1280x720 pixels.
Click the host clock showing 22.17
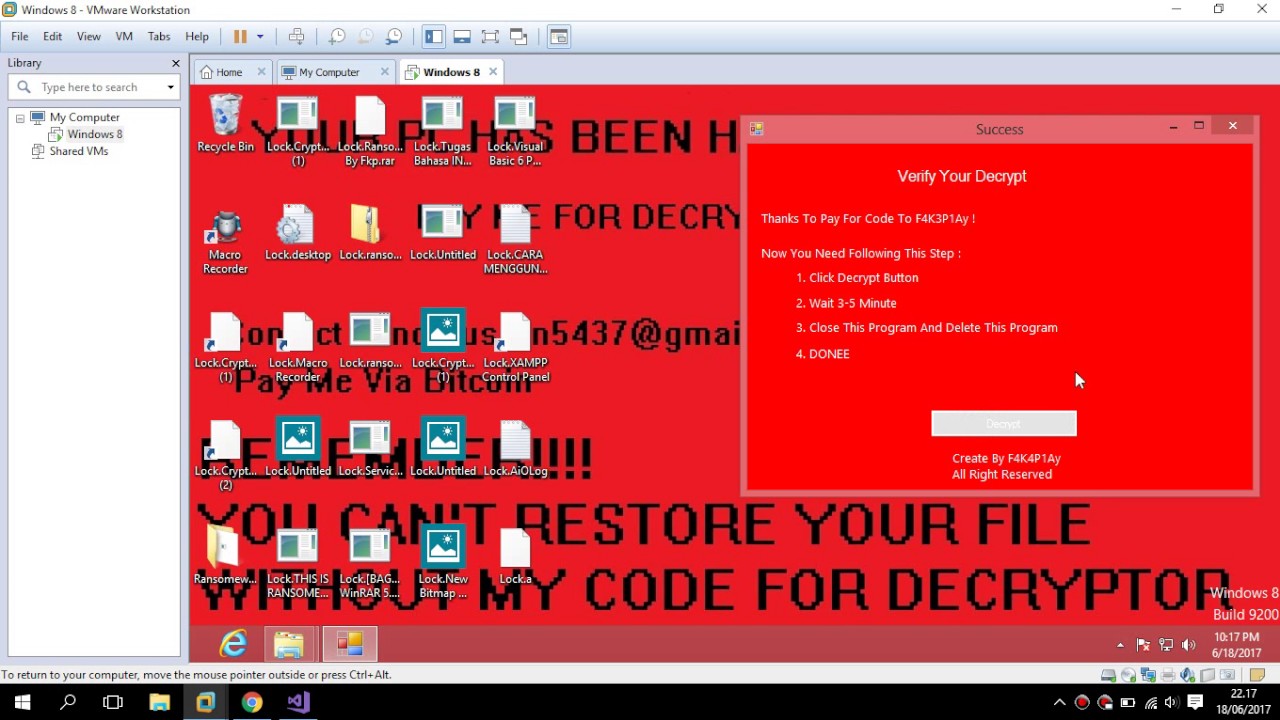1243,701
